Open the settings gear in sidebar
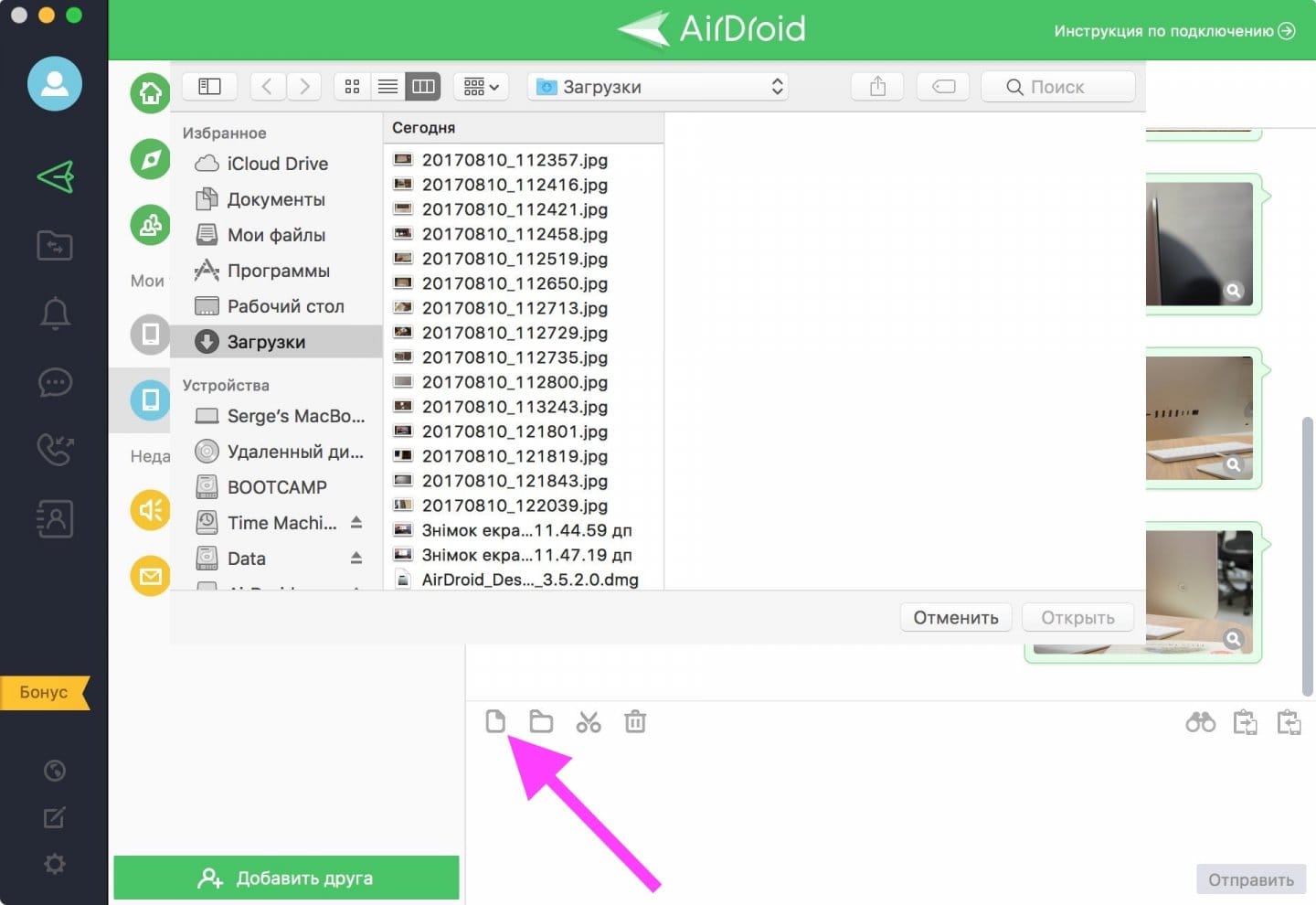Image resolution: width=1316 pixels, height=905 pixels. pyautogui.click(x=55, y=864)
